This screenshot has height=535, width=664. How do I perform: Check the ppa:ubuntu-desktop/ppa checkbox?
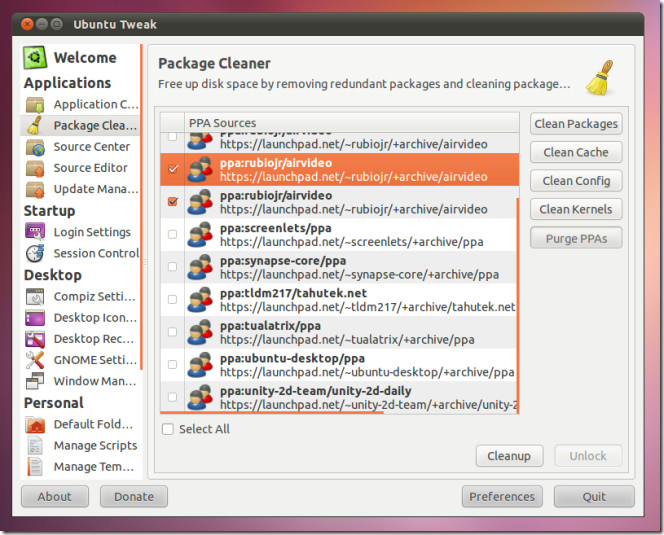(172, 364)
